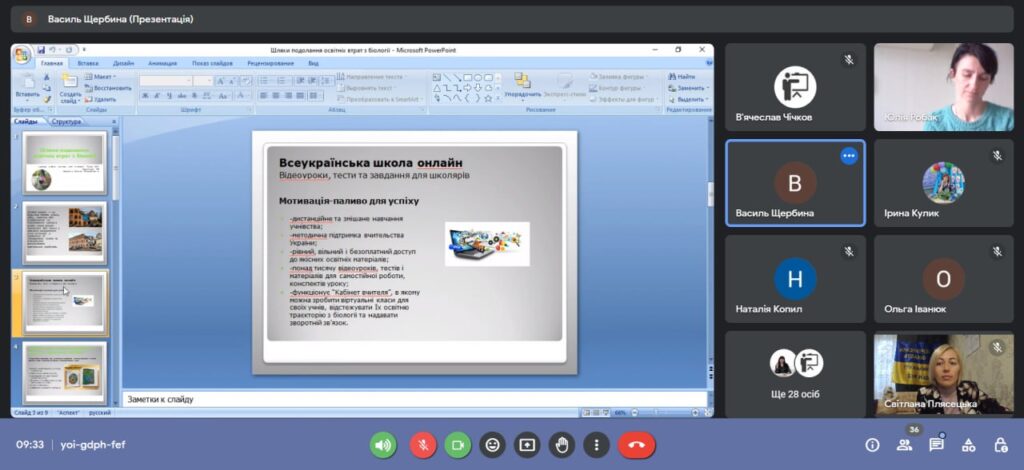Select the oval shape in shapes gallery
This screenshot has height=470, width=1024.
tap(478, 77)
